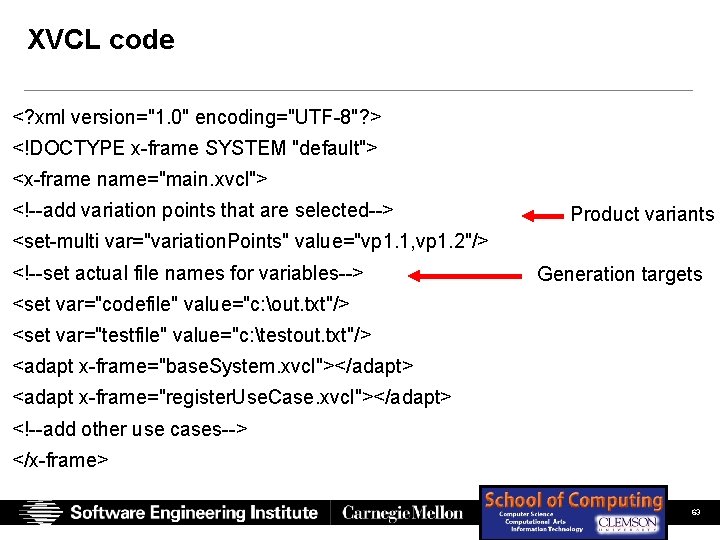The width and height of the screenshot is (720, 540).
Task: Click the slide number 63
Action: (x=696, y=512)
